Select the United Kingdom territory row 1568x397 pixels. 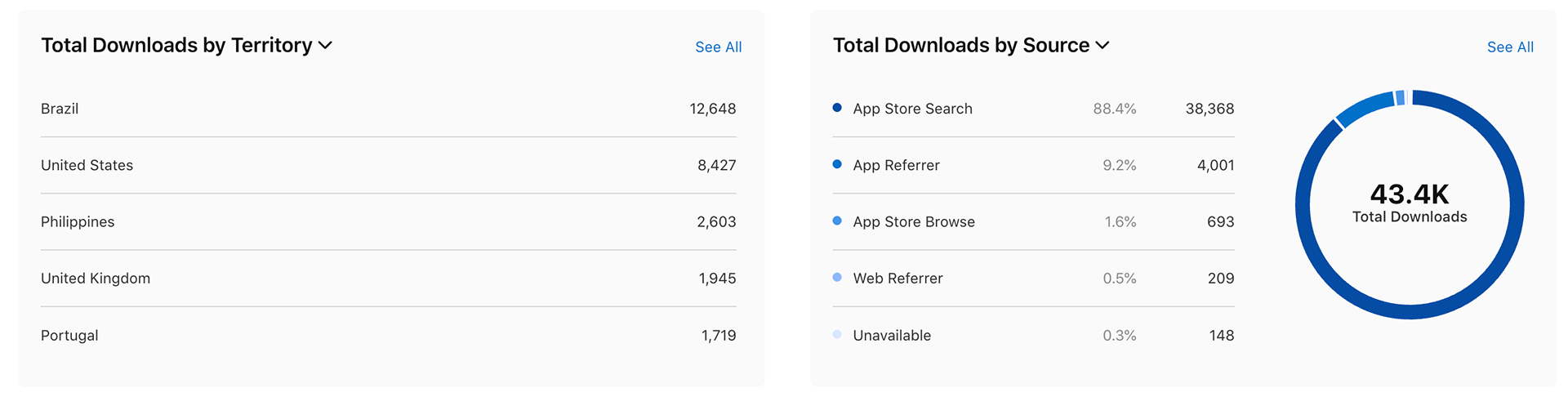(x=388, y=279)
